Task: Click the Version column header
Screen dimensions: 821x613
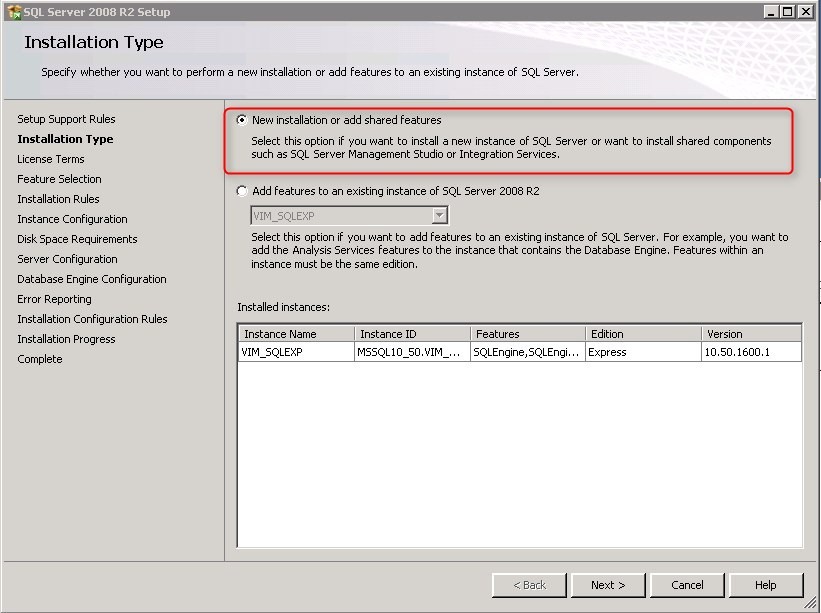Action: 751,333
